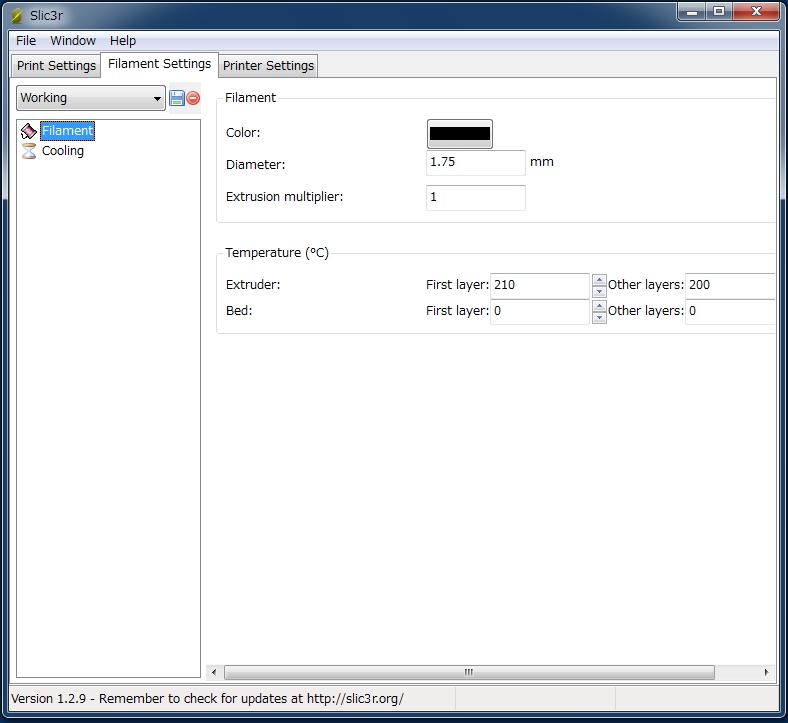Decrease Bed first layer temperature with down arrow
The width and height of the screenshot is (788, 723).
599,318
